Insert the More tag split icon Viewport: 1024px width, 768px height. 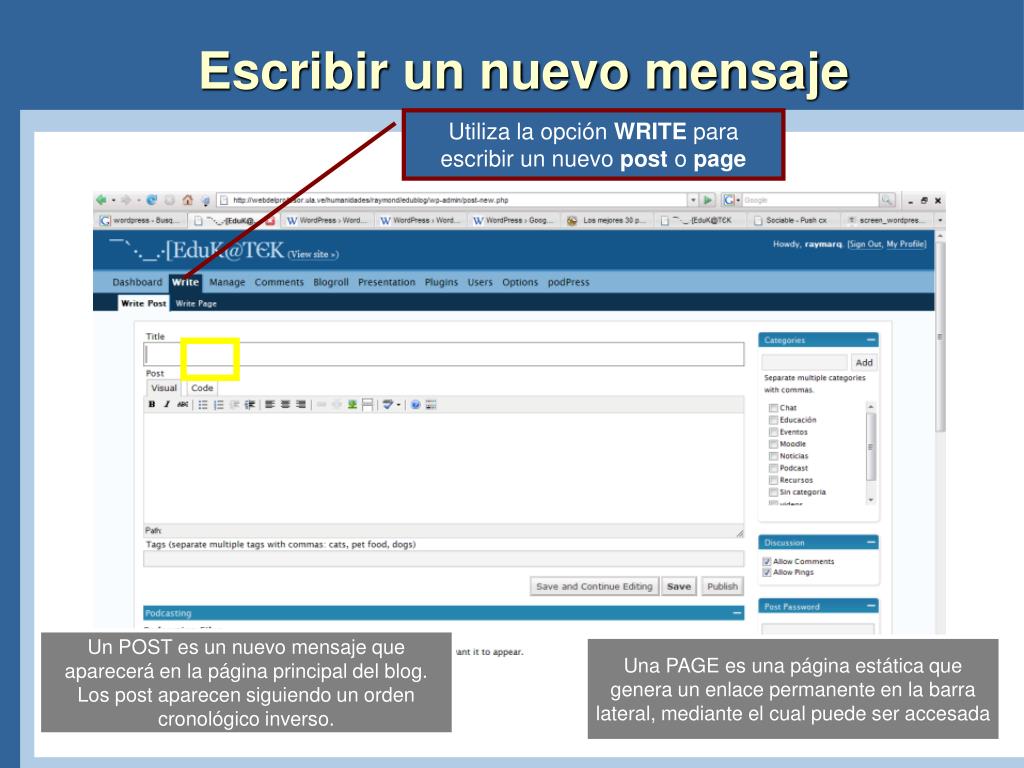[x=368, y=405]
